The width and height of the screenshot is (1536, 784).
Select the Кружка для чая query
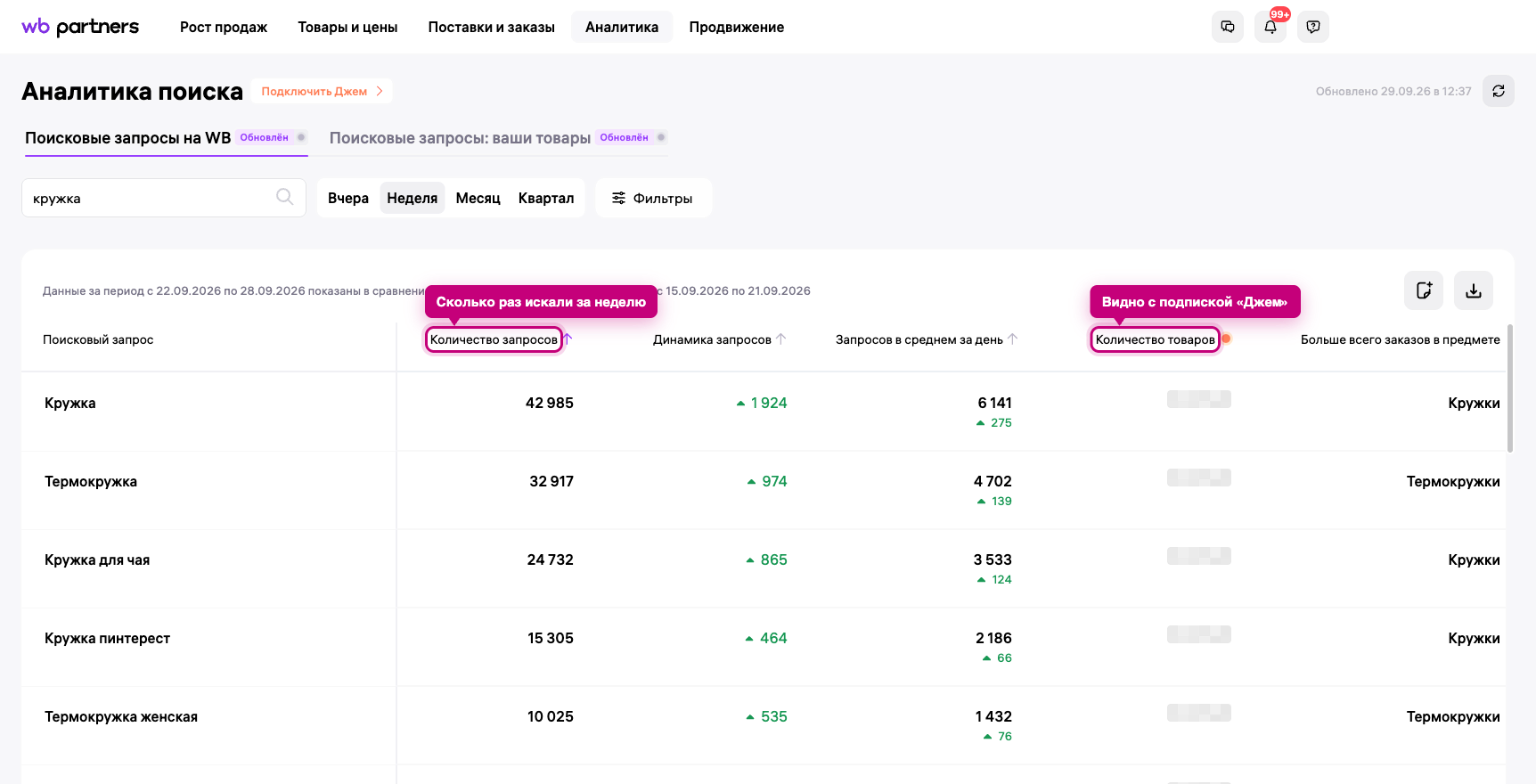97,559
